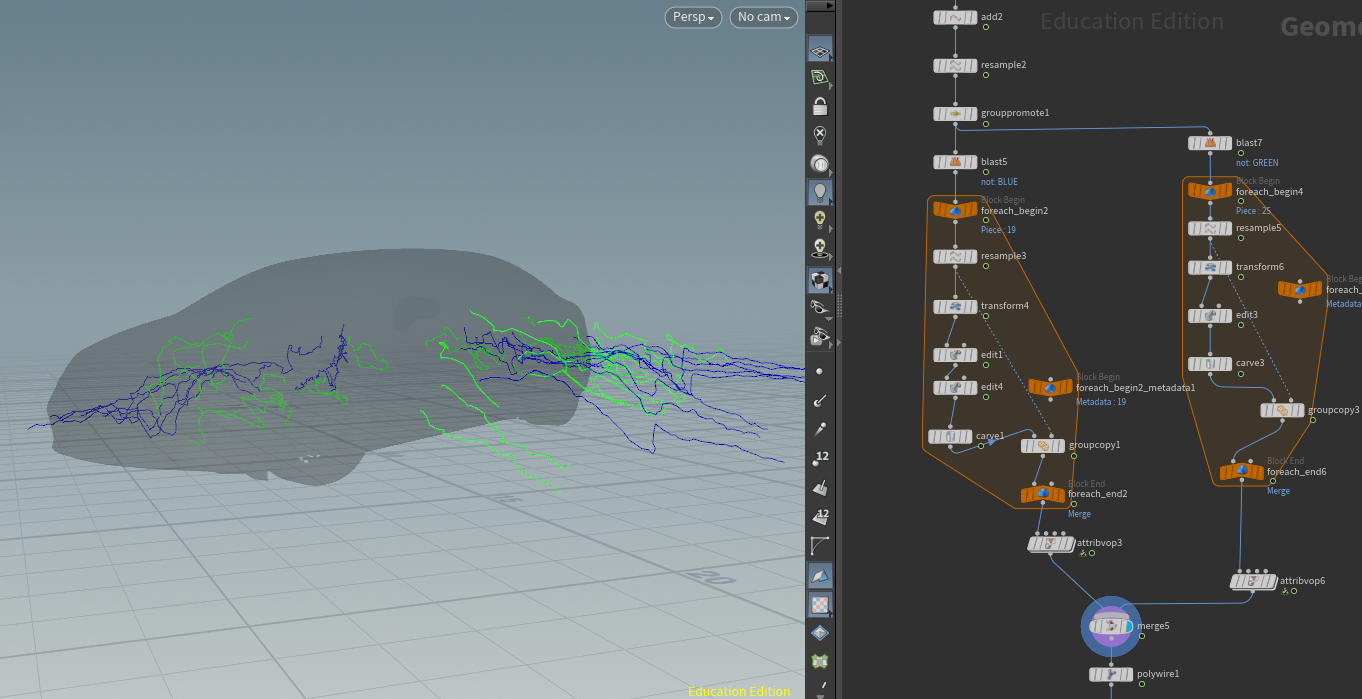The height and width of the screenshot is (699, 1362).
Task: Click the display points icon
Action: [x=820, y=371]
